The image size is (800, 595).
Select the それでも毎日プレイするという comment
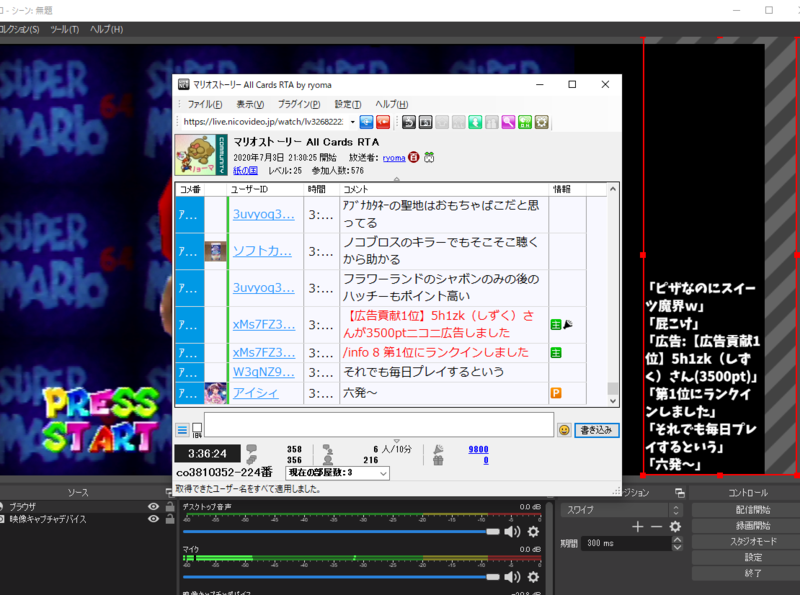coord(423,372)
